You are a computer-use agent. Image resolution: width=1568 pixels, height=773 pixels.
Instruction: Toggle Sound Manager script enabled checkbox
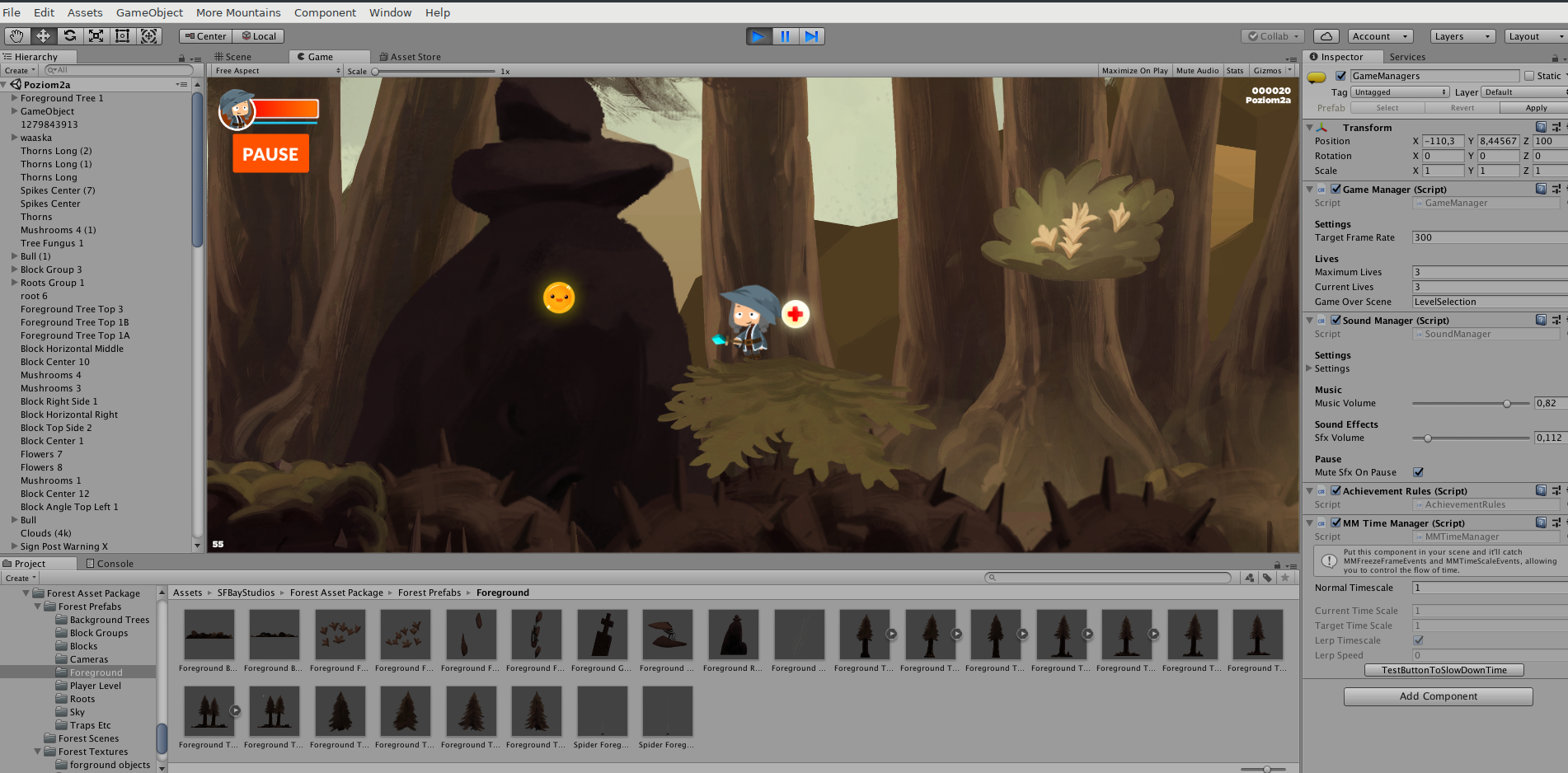pos(1336,320)
